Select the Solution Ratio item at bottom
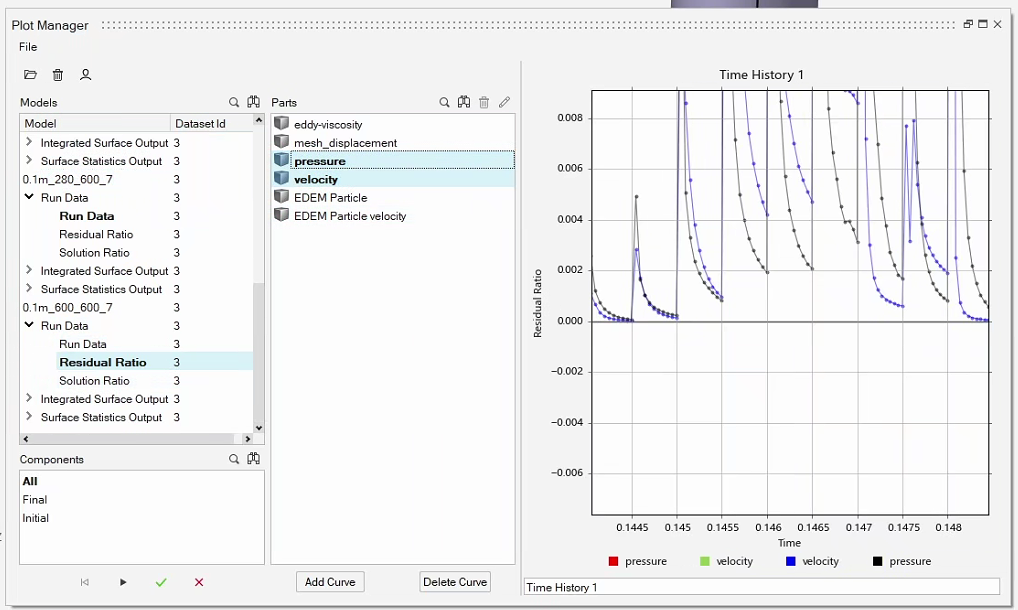Image resolution: width=1018 pixels, height=610 pixels. tap(94, 381)
